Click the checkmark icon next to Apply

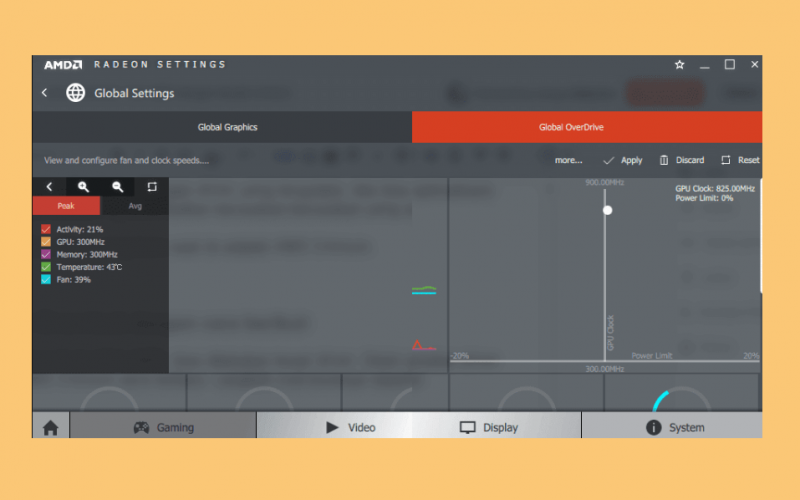pos(608,161)
